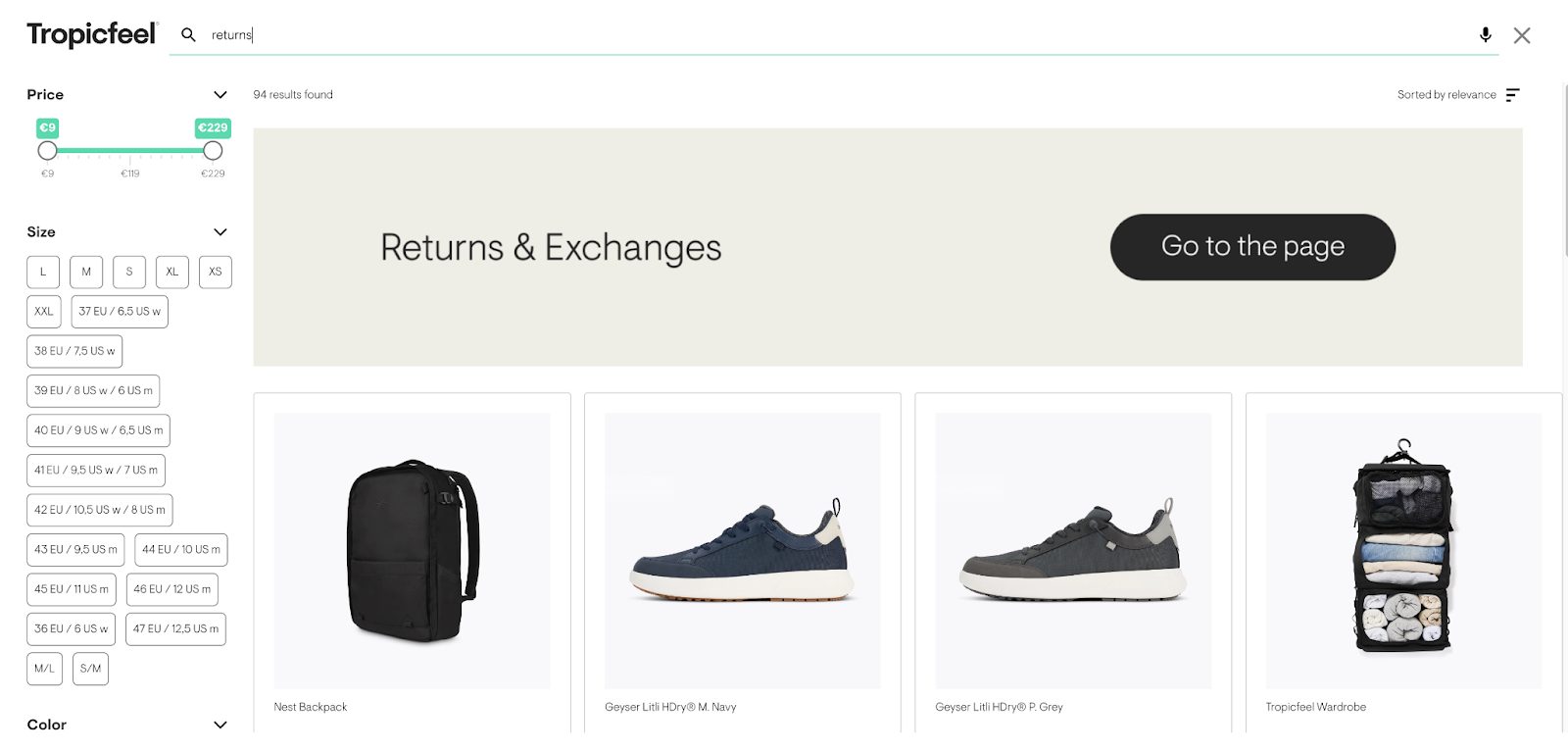The image size is (1568, 751).
Task: Activate voice search microphone icon
Action: coord(1486,34)
